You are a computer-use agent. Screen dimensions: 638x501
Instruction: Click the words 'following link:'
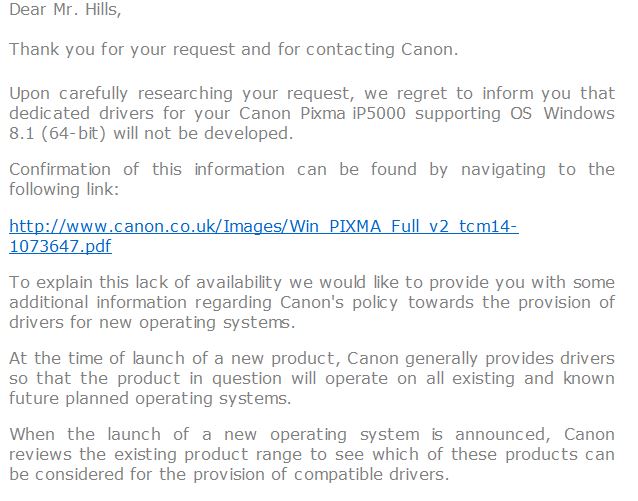(64, 189)
